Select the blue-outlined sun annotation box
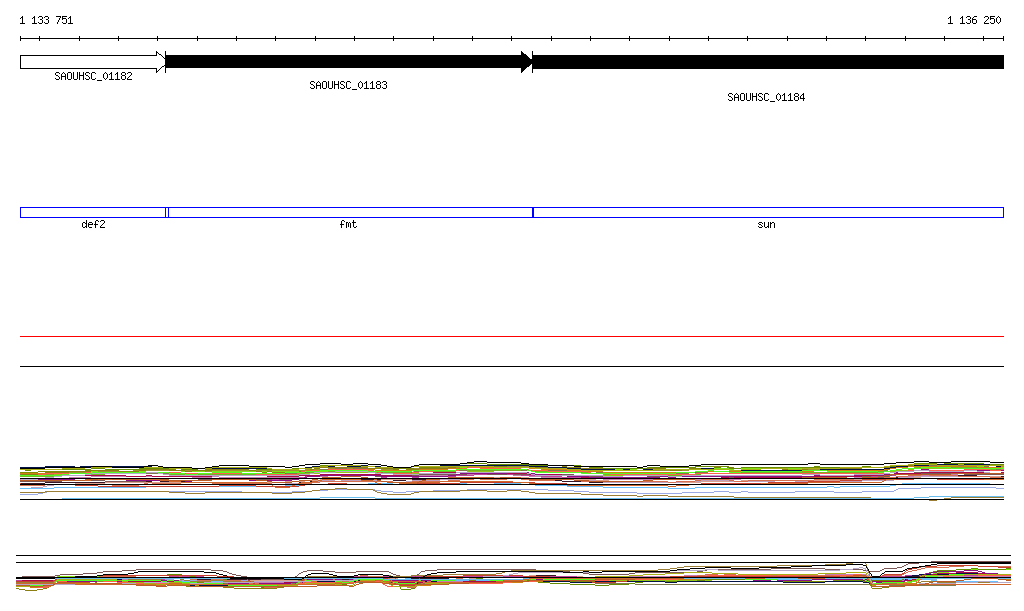Viewport: 1024px width, 611px height. (x=767, y=212)
